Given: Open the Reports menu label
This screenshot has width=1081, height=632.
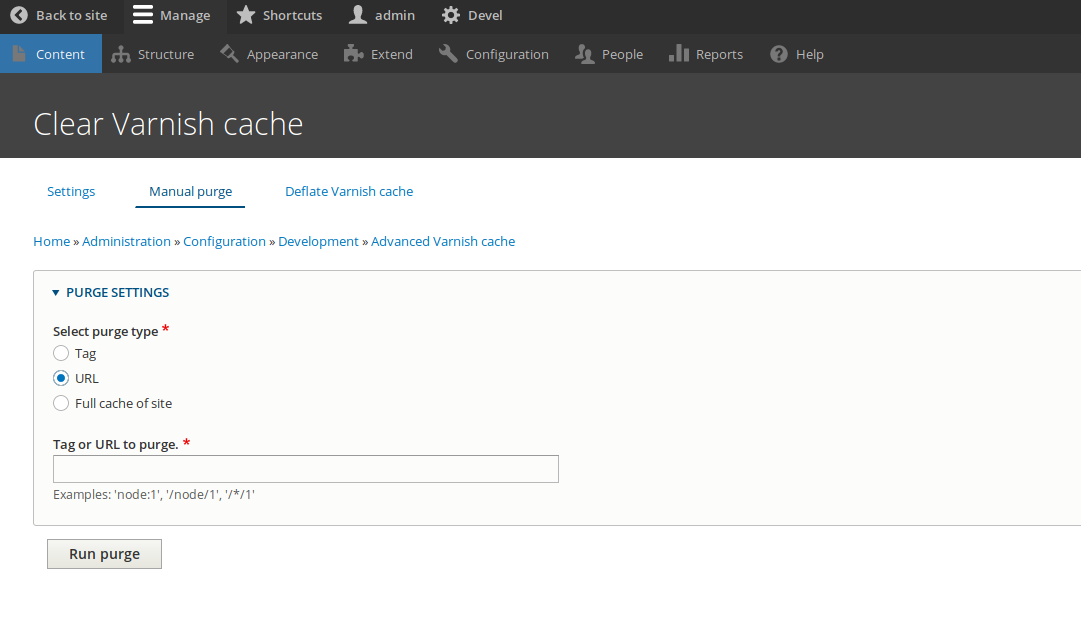Looking at the screenshot, I should pos(719,54).
